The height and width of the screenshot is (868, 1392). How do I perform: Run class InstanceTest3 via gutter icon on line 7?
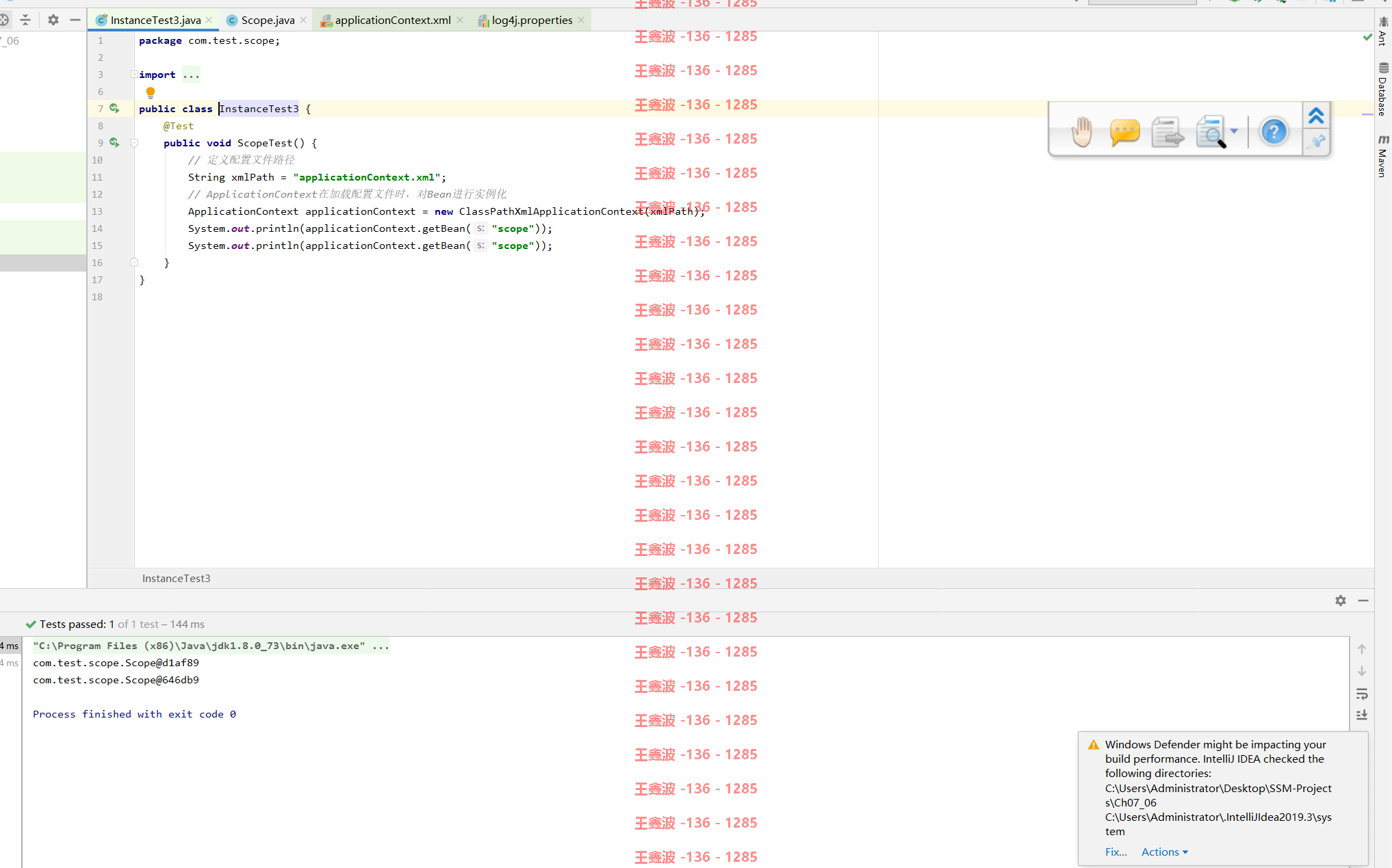tap(114, 108)
